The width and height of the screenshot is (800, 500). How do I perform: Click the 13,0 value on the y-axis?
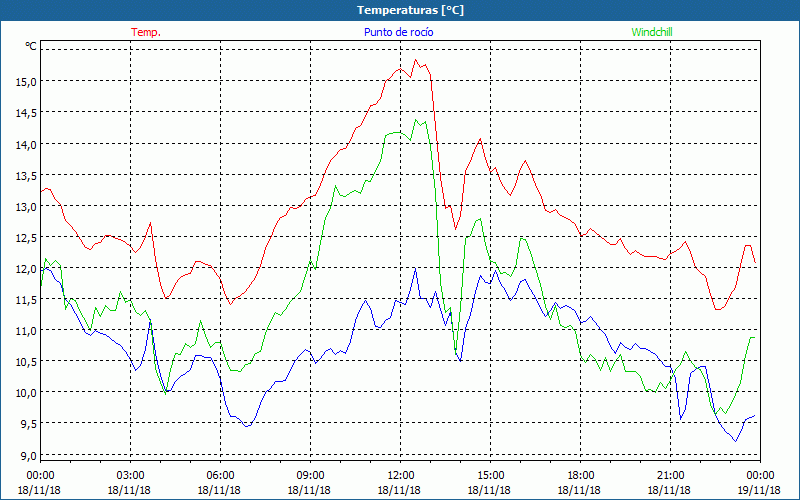(x=25, y=207)
